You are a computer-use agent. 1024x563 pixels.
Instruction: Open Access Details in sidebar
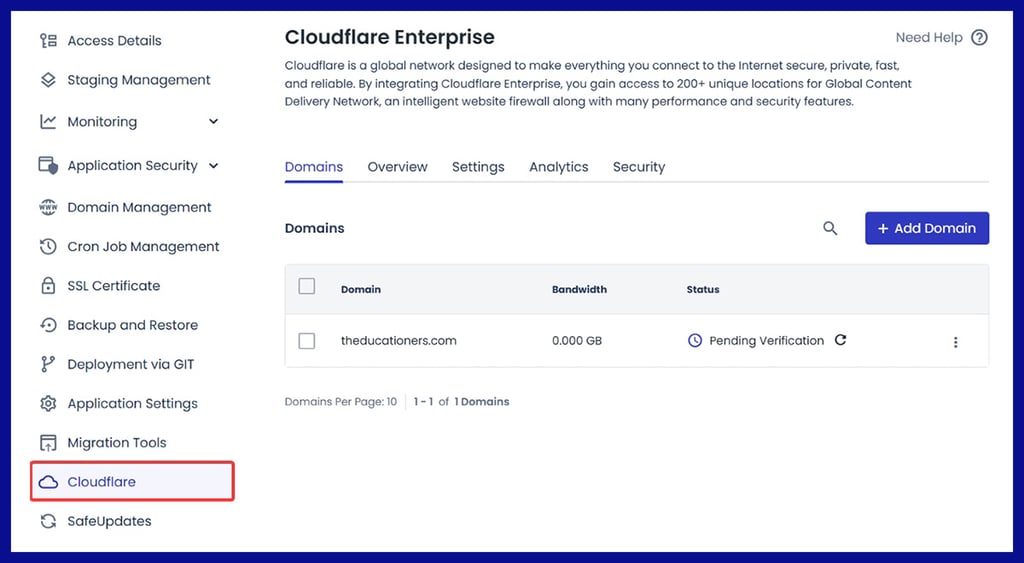114,41
